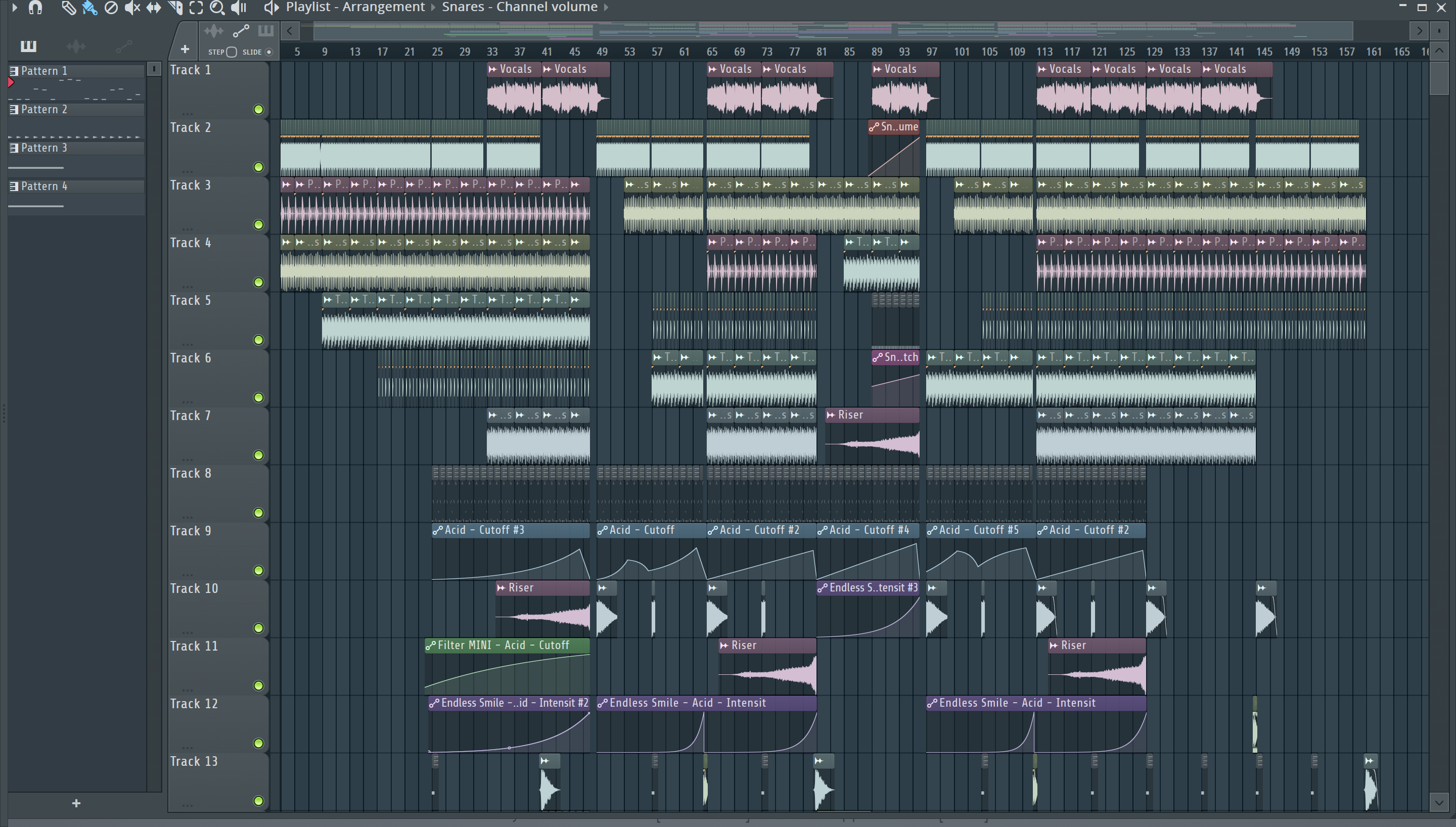Open menu of Filter MINI - Acid - Cutoff clip
The image size is (1456, 827).
pyautogui.click(x=431, y=646)
